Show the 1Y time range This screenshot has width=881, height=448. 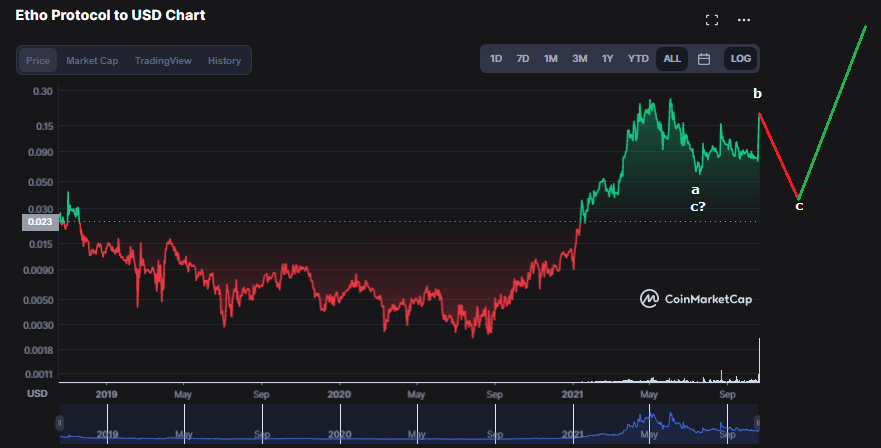tap(608, 59)
